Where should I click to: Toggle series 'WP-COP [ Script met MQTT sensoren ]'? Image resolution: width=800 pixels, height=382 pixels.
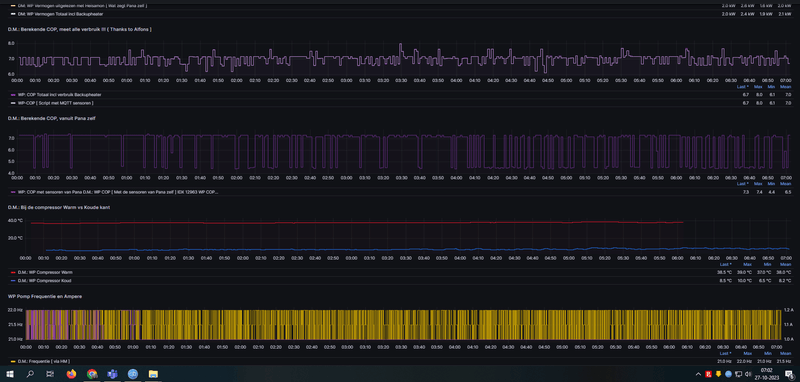pos(55,103)
